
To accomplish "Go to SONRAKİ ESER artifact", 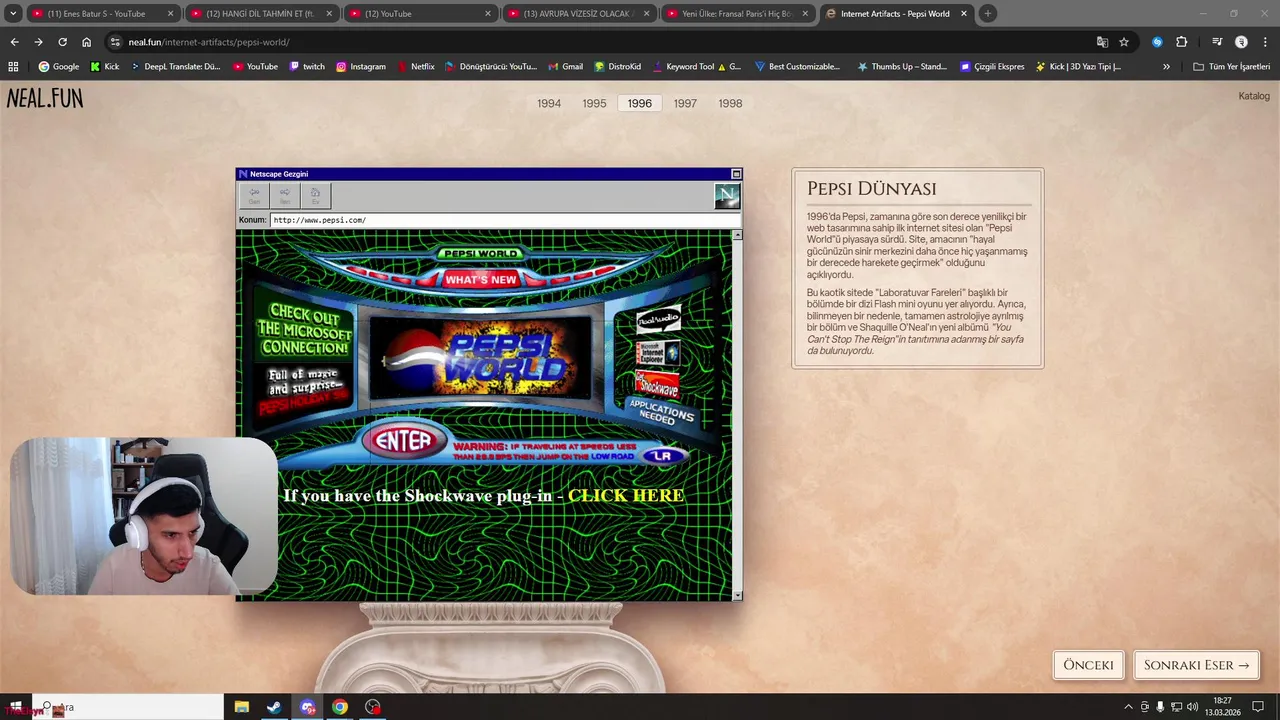I will (1196, 665).
